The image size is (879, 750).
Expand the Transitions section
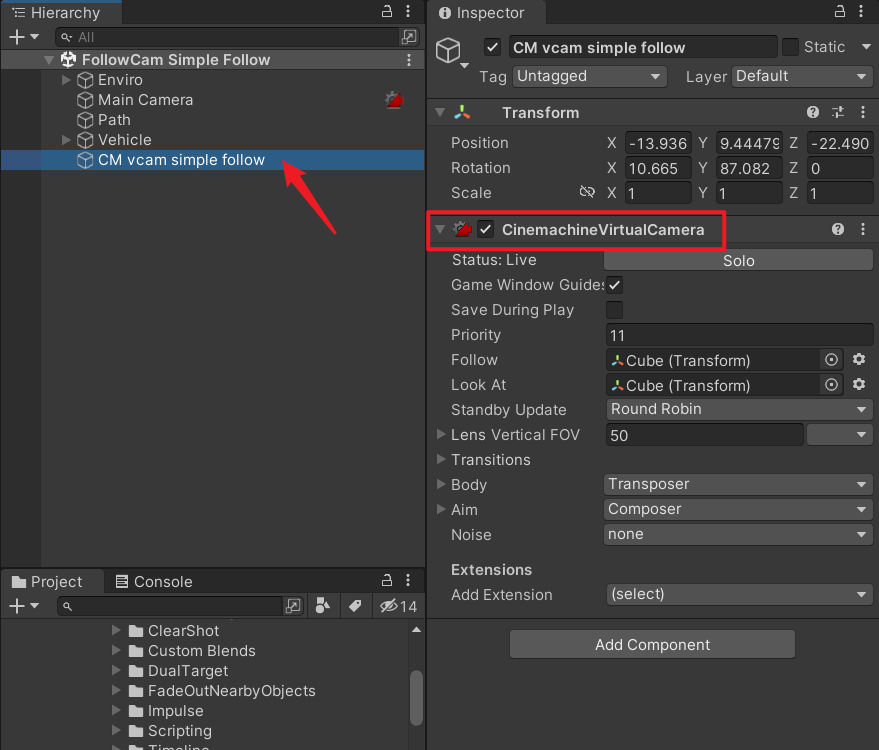tap(441, 459)
